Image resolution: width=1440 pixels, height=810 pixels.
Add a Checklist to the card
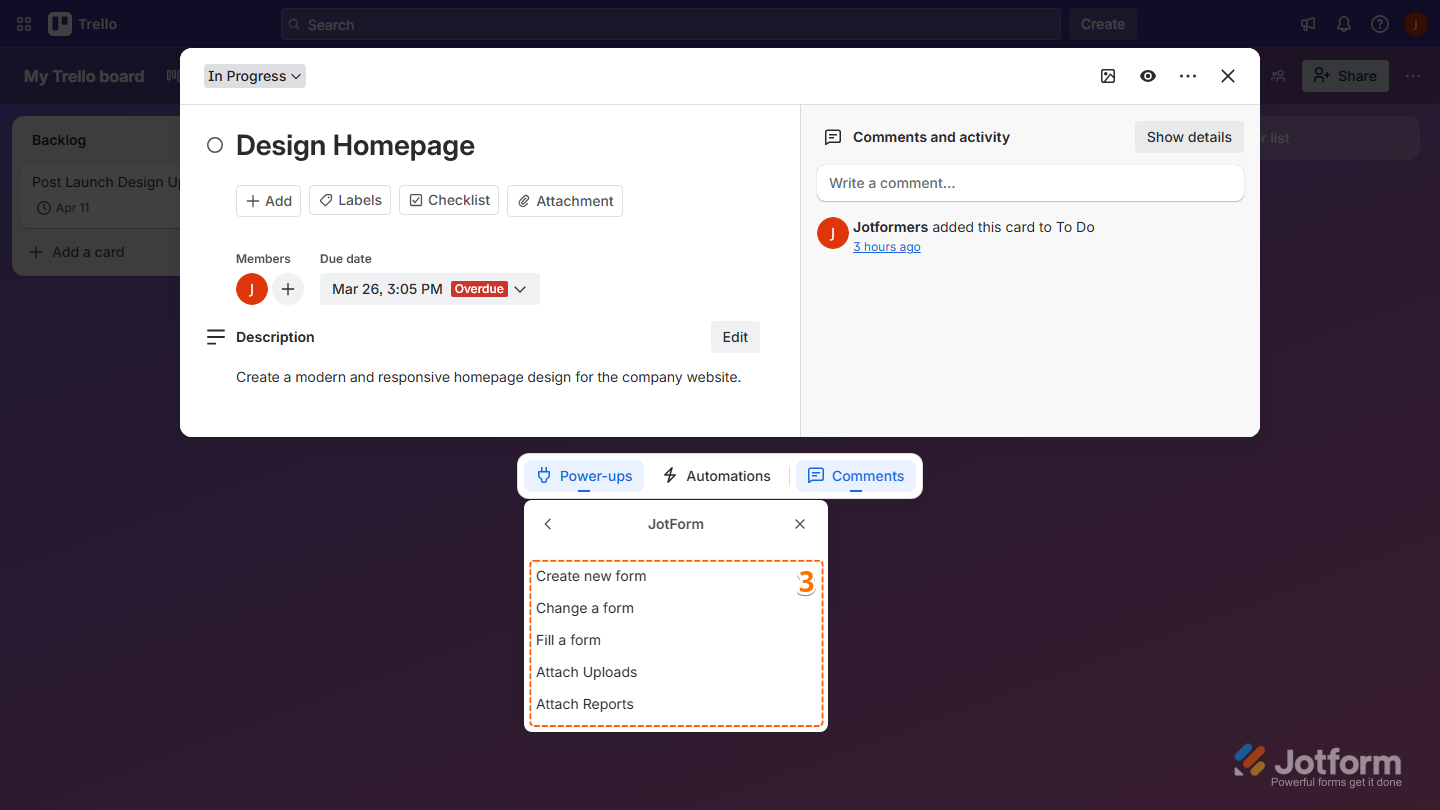click(449, 200)
